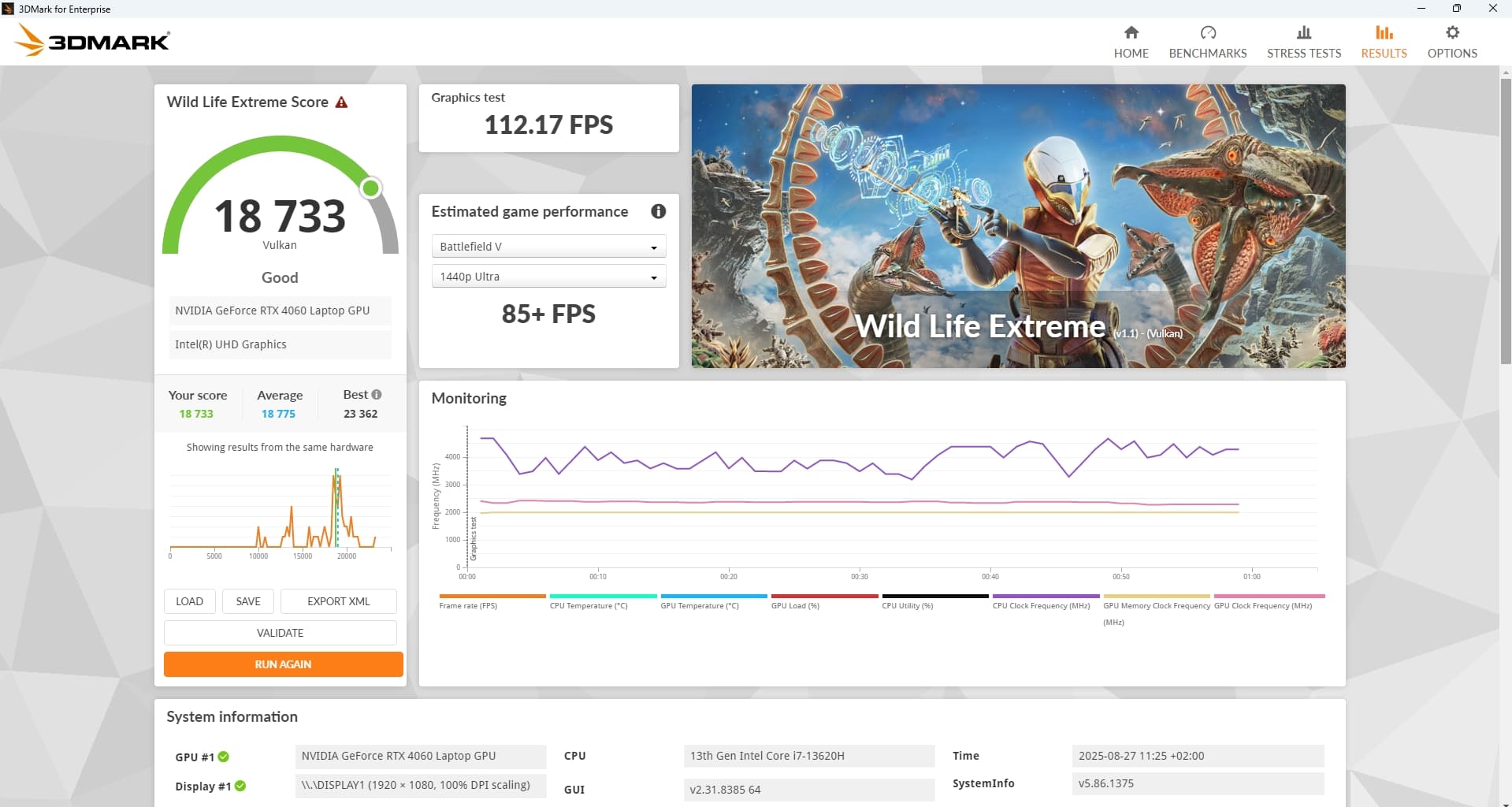
Task: Click the EXPORT XML button
Action: [x=338, y=601]
